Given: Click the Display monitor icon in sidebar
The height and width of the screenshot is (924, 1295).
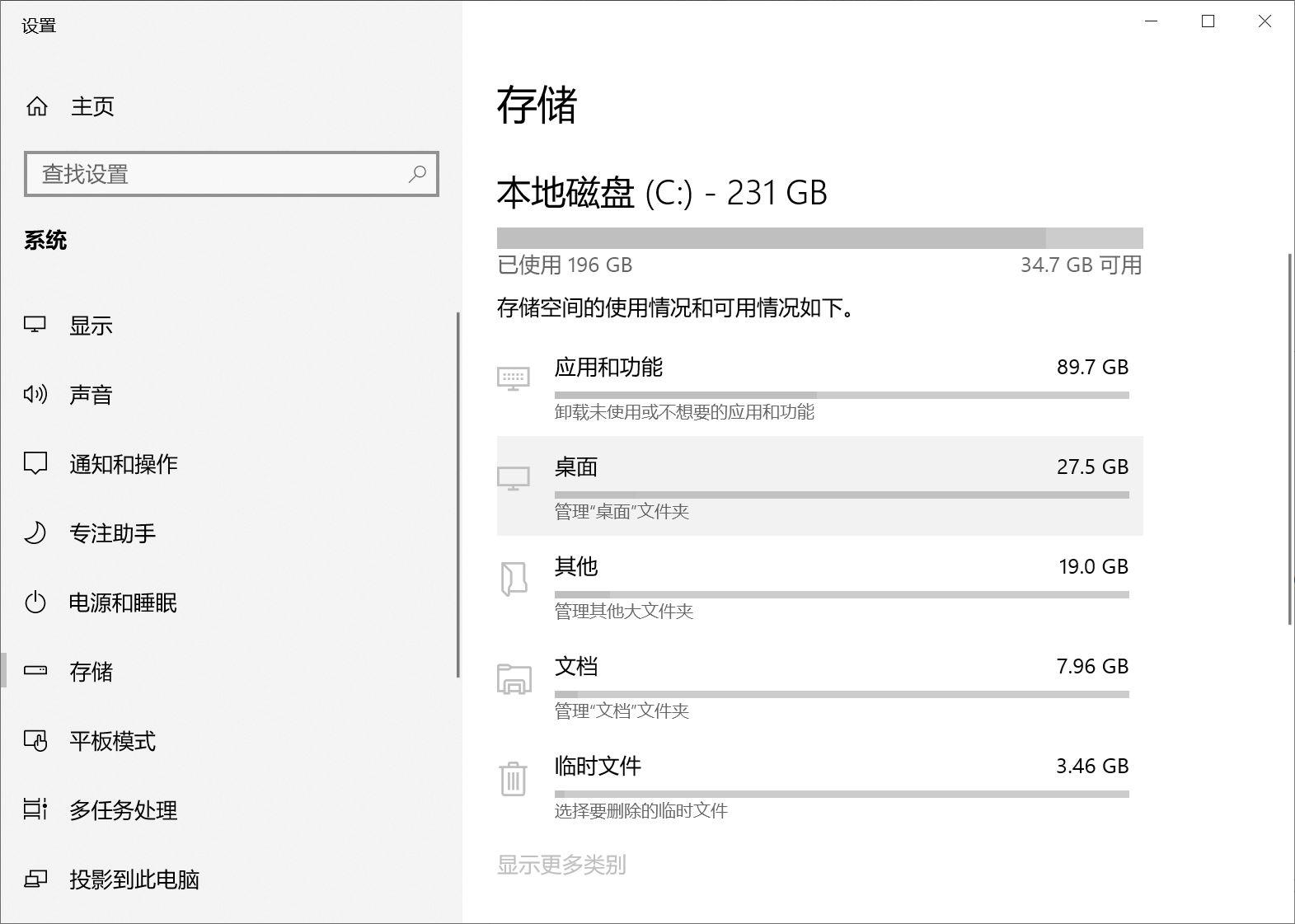Looking at the screenshot, I should (x=35, y=325).
